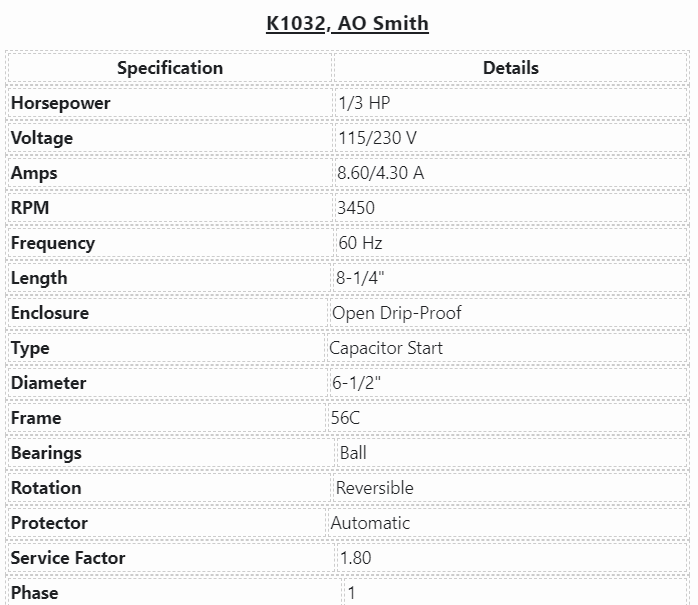Viewport: 698px width, 605px height.
Task: Click the K1032, AO Smith title link
Action: click(x=347, y=23)
